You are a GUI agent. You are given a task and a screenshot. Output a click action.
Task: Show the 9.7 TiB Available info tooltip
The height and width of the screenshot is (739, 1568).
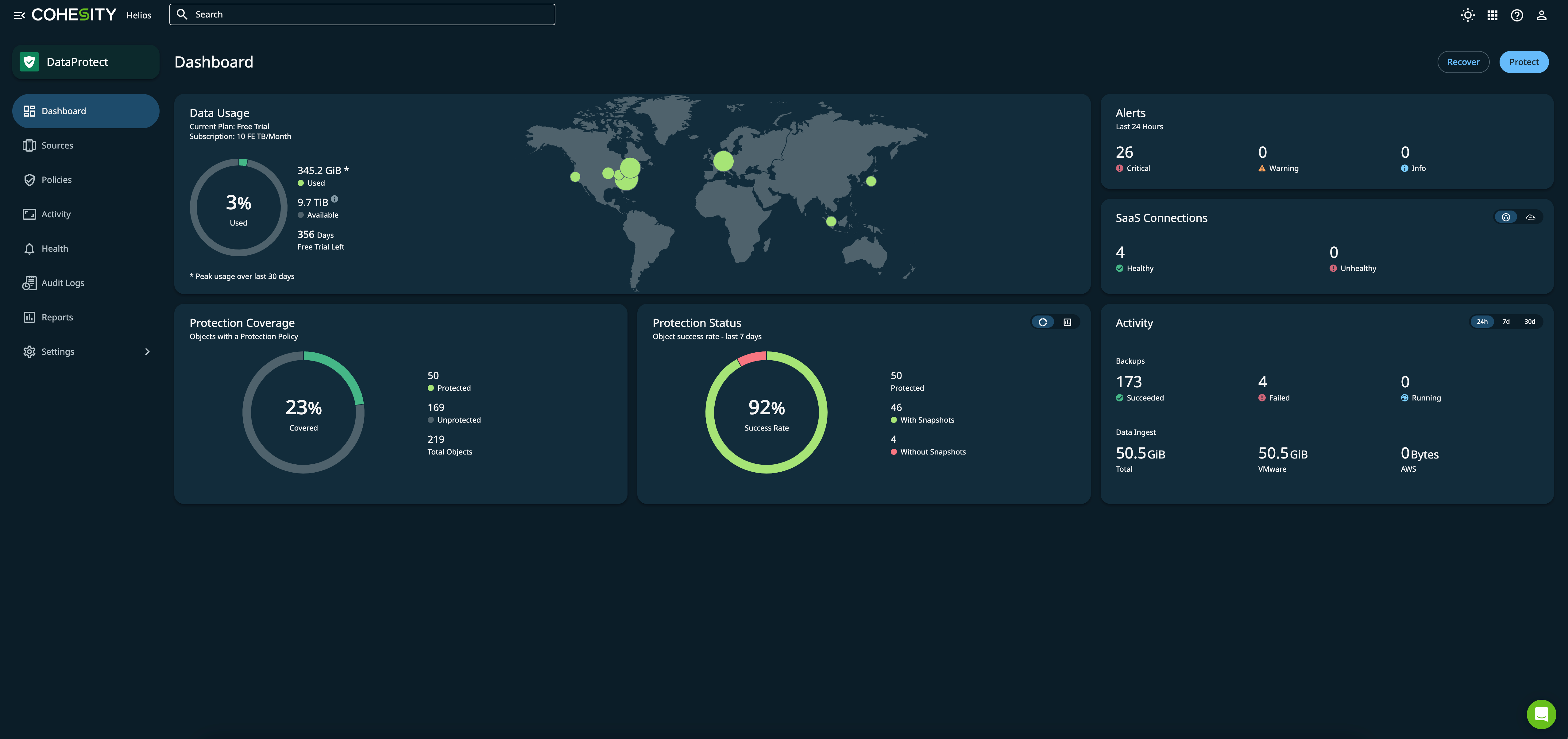pos(335,200)
